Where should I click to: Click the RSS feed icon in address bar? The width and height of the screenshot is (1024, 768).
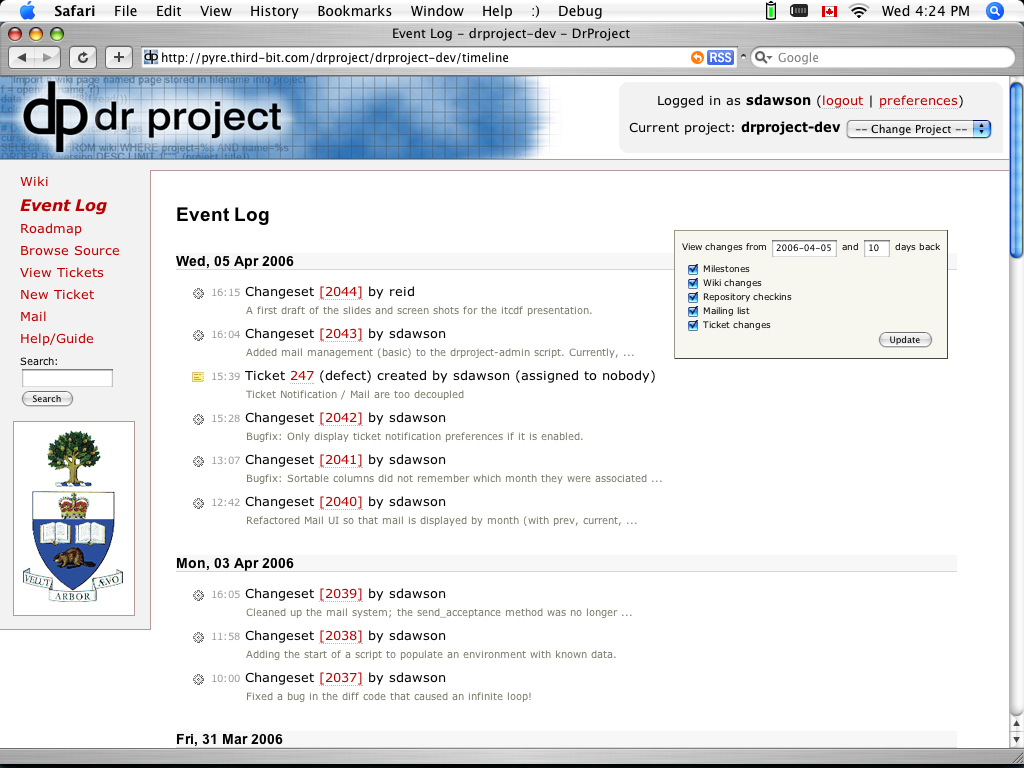click(720, 58)
